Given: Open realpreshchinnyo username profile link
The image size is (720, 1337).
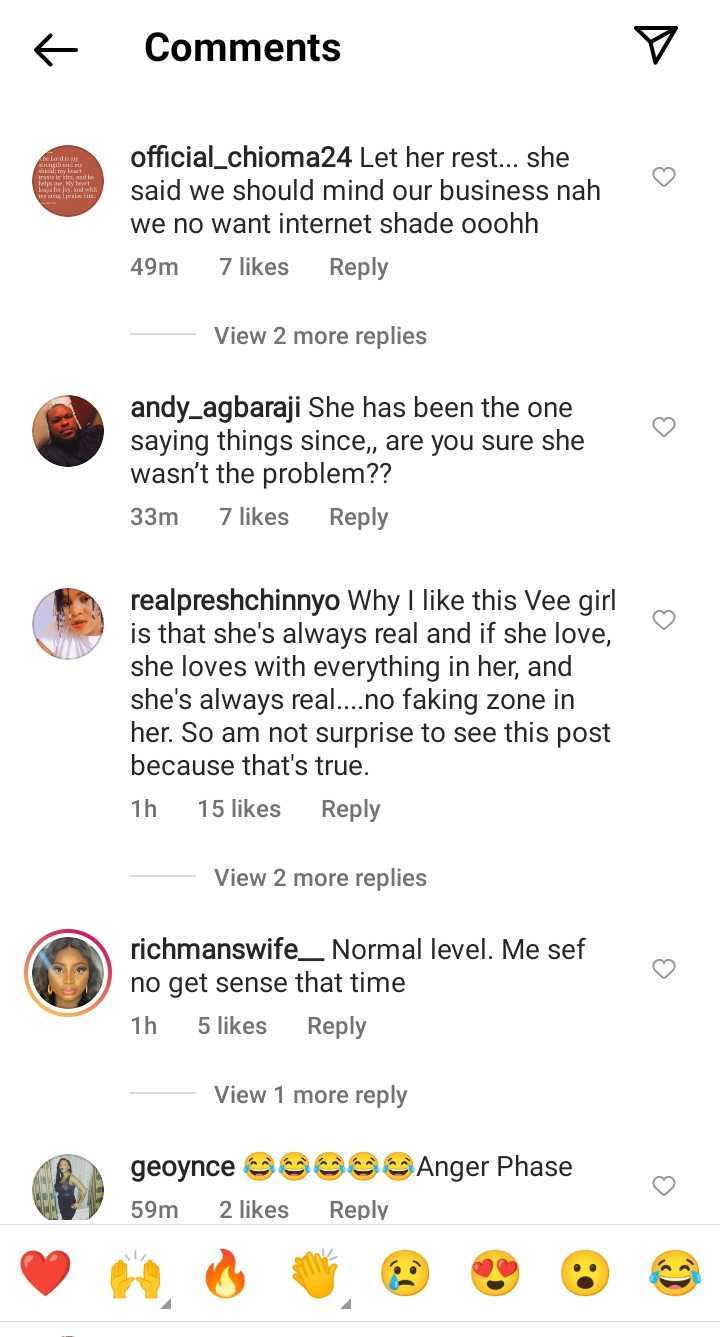Looking at the screenshot, I should 235,601.
